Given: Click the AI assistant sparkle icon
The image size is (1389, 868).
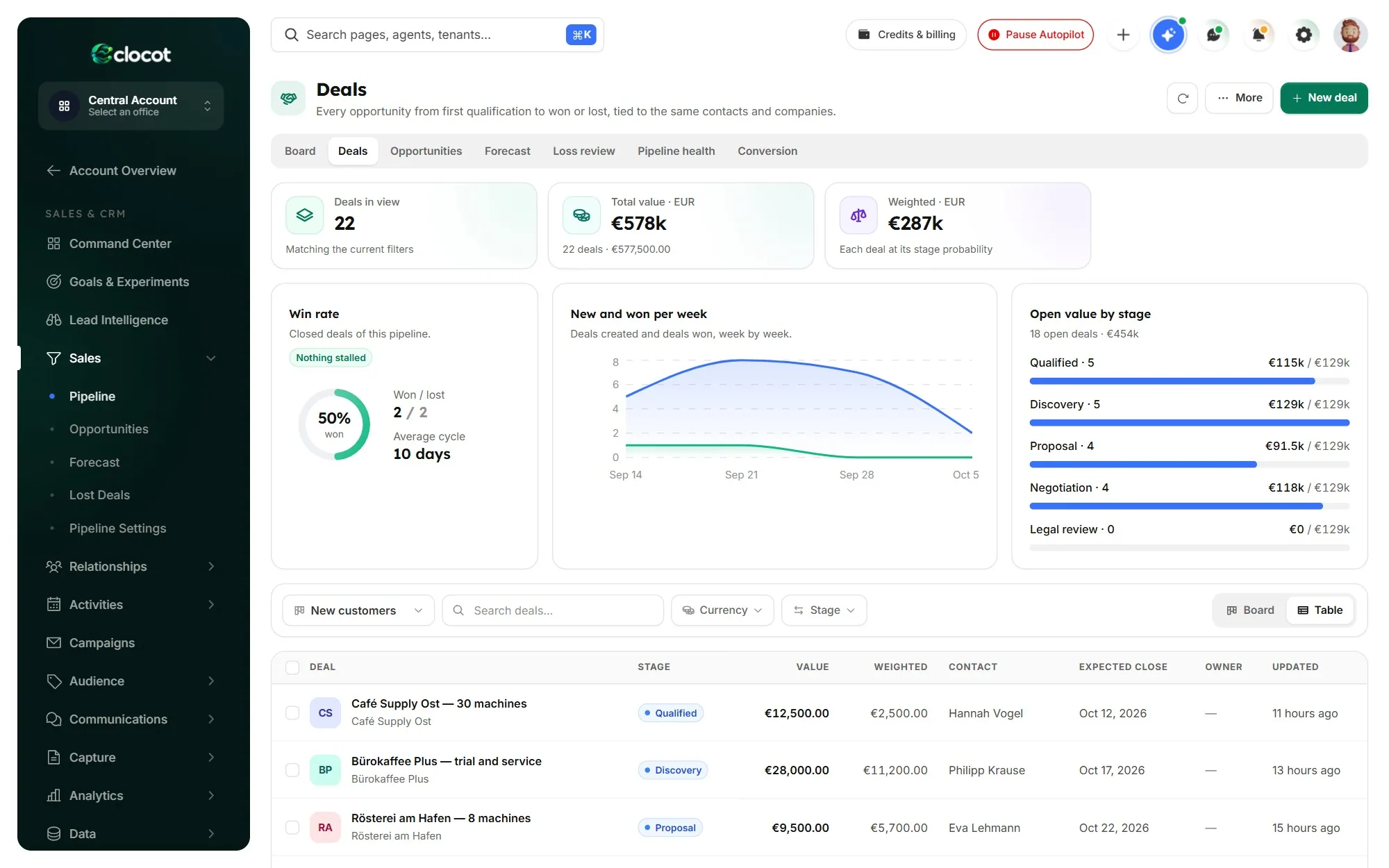Looking at the screenshot, I should 1168,35.
